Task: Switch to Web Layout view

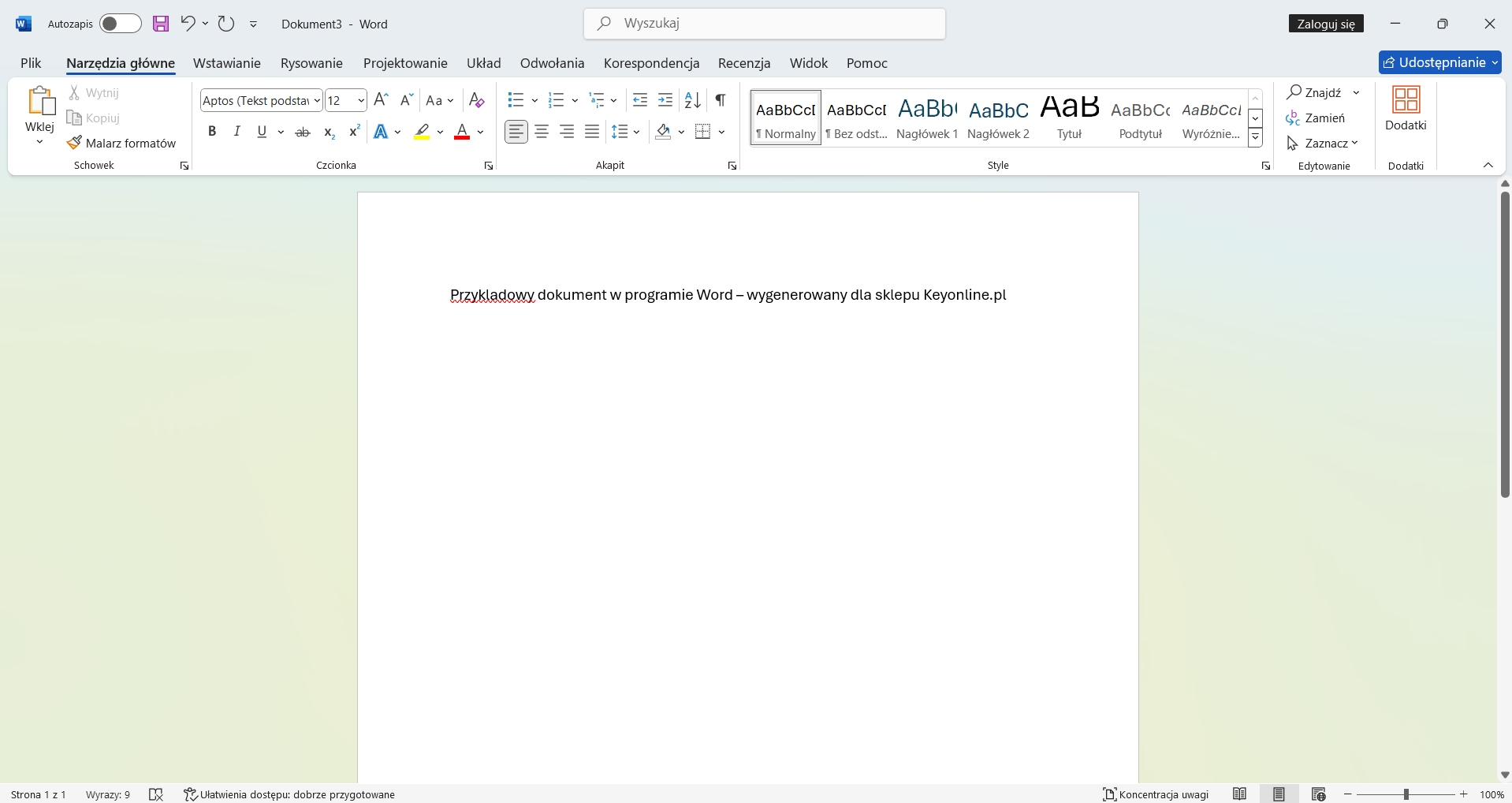Action: coord(1318,794)
